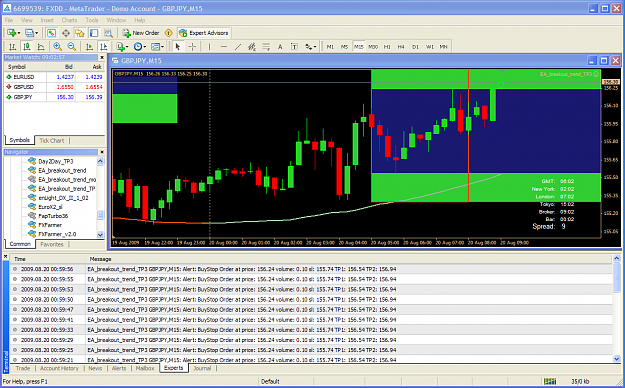Select the Text Label tool

[x=294, y=47]
